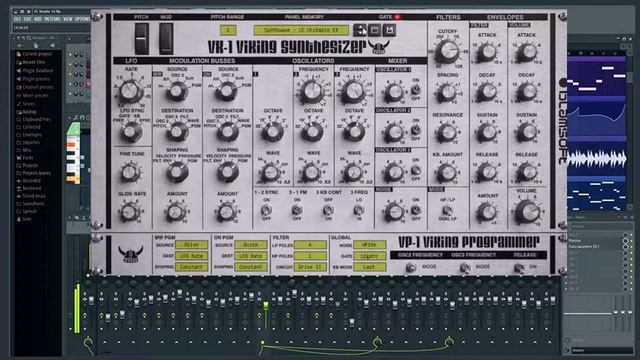The width and height of the screenshot is (640, 360).
Task: Toggle the OSC2 Frequency mode switch
Action: coord(411,268)
